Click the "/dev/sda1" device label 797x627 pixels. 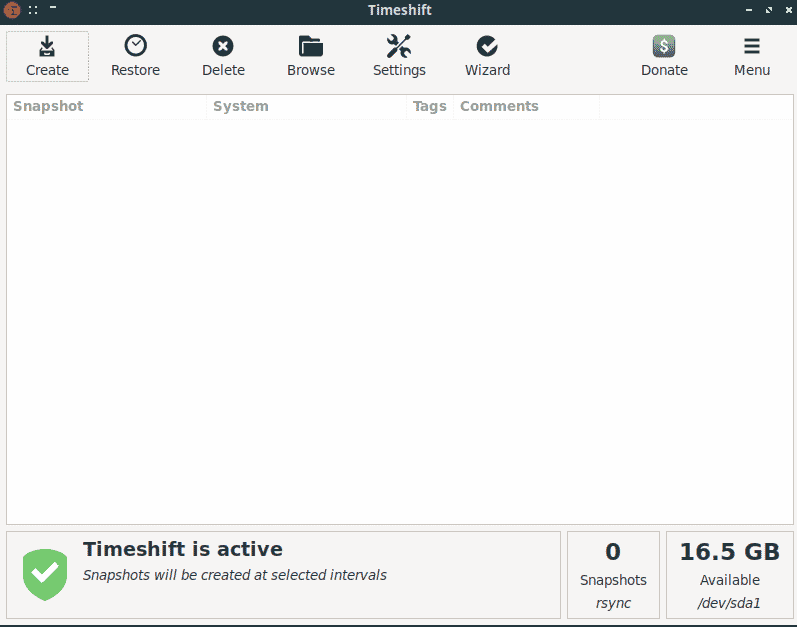[729, 603]
